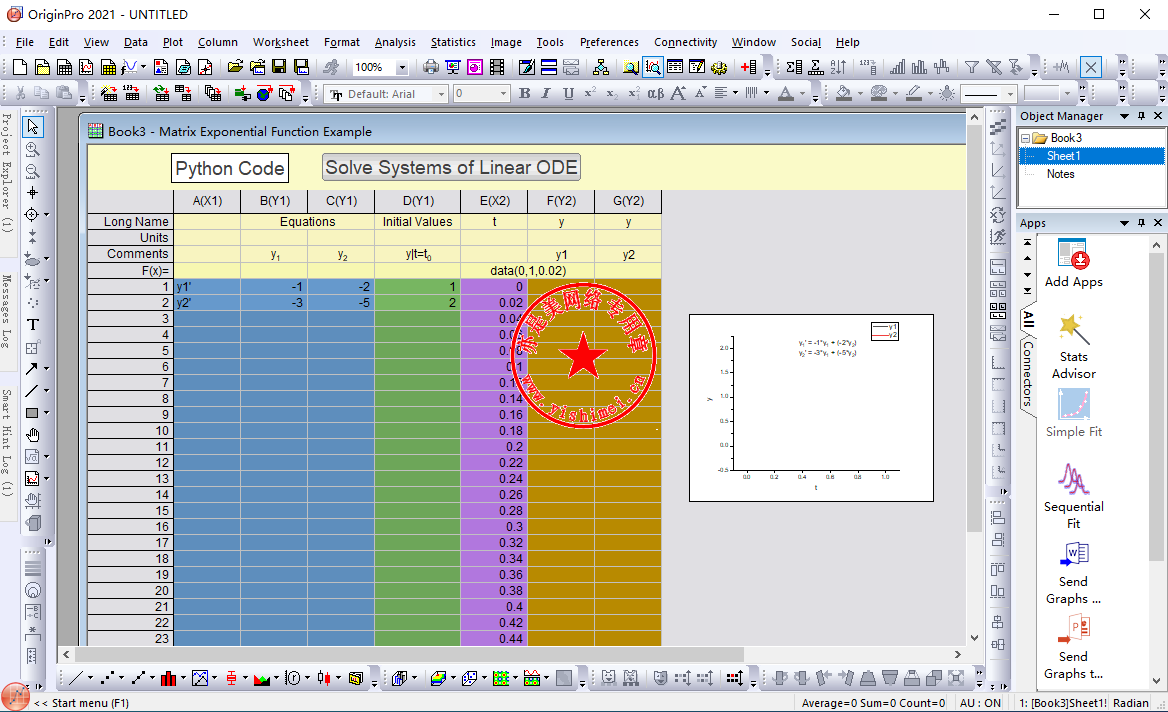Click the Add Data Filter funnel icon

(x=971, y=68)
